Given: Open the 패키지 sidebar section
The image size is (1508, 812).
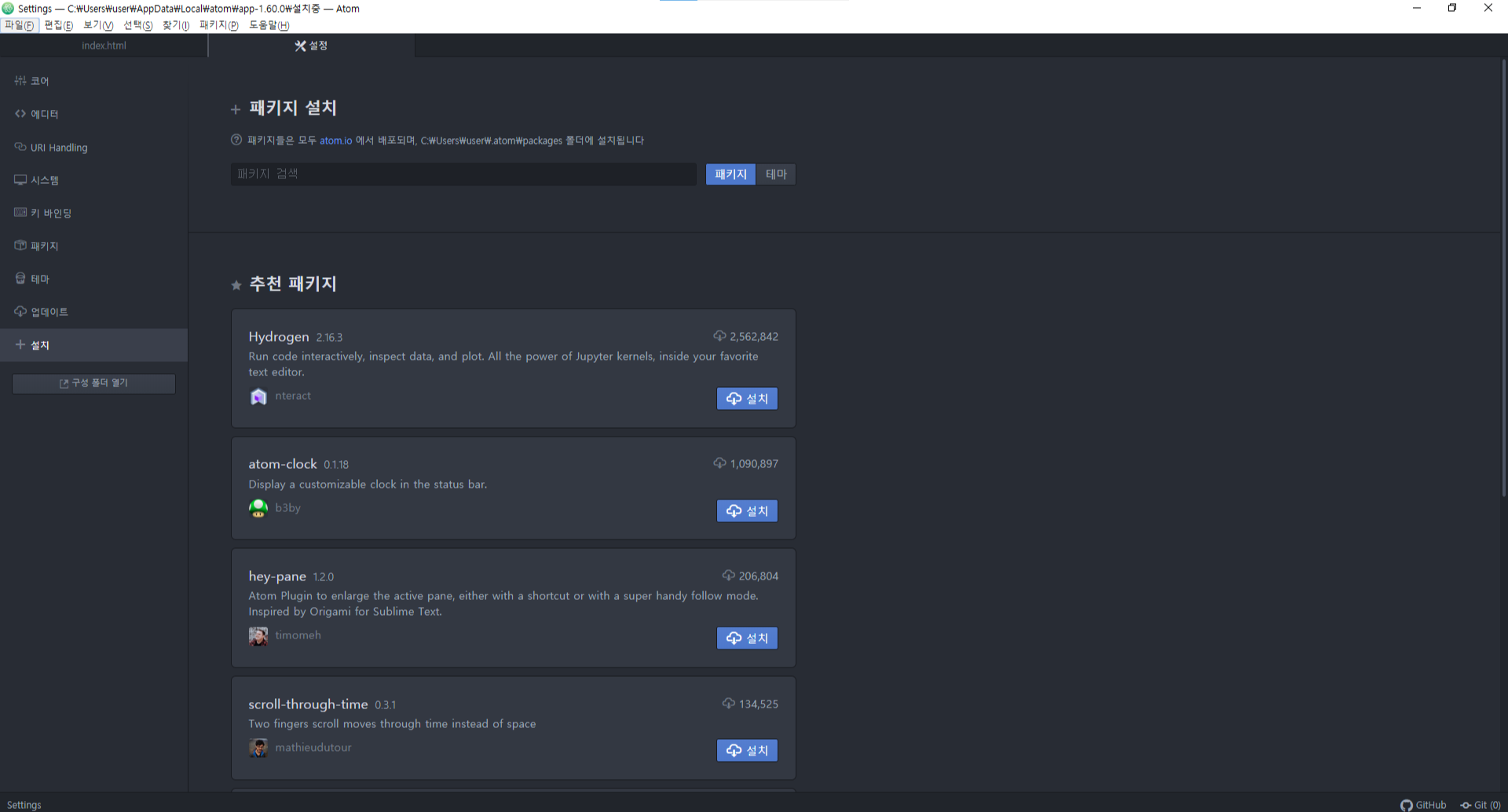Looking at the screenshot, I should pos(93,246).
